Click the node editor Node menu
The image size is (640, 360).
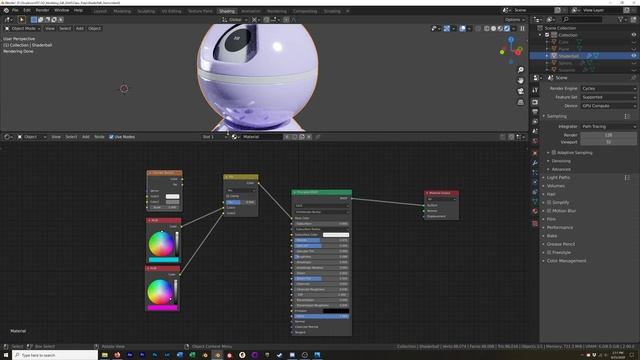click(x=99, y=137)
